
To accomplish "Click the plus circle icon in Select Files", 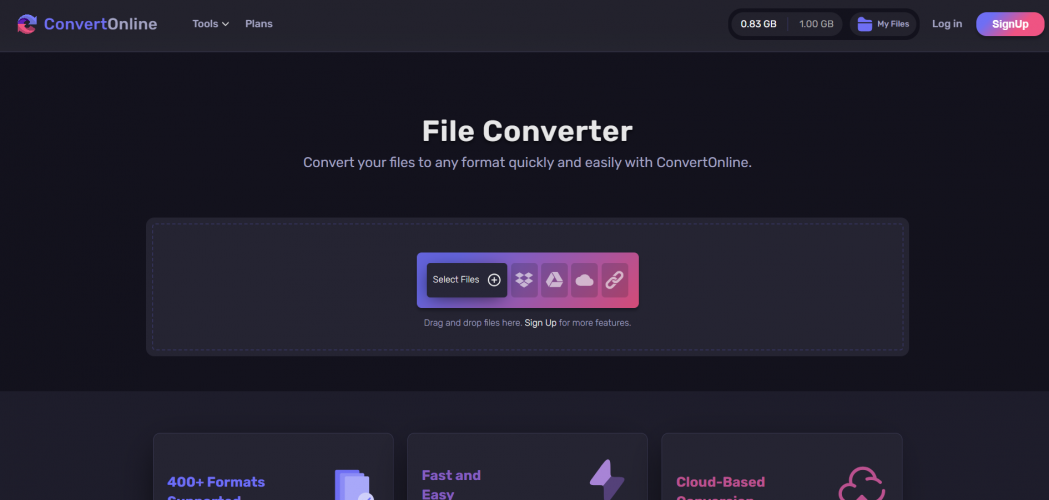I will 494,280.
